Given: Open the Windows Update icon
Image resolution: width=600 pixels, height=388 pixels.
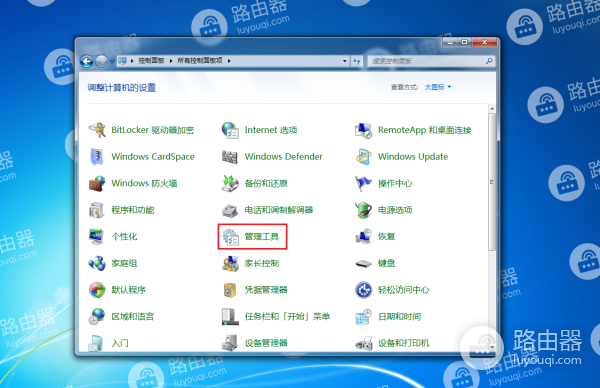Looking at the screenshot, I should (364, 157).
